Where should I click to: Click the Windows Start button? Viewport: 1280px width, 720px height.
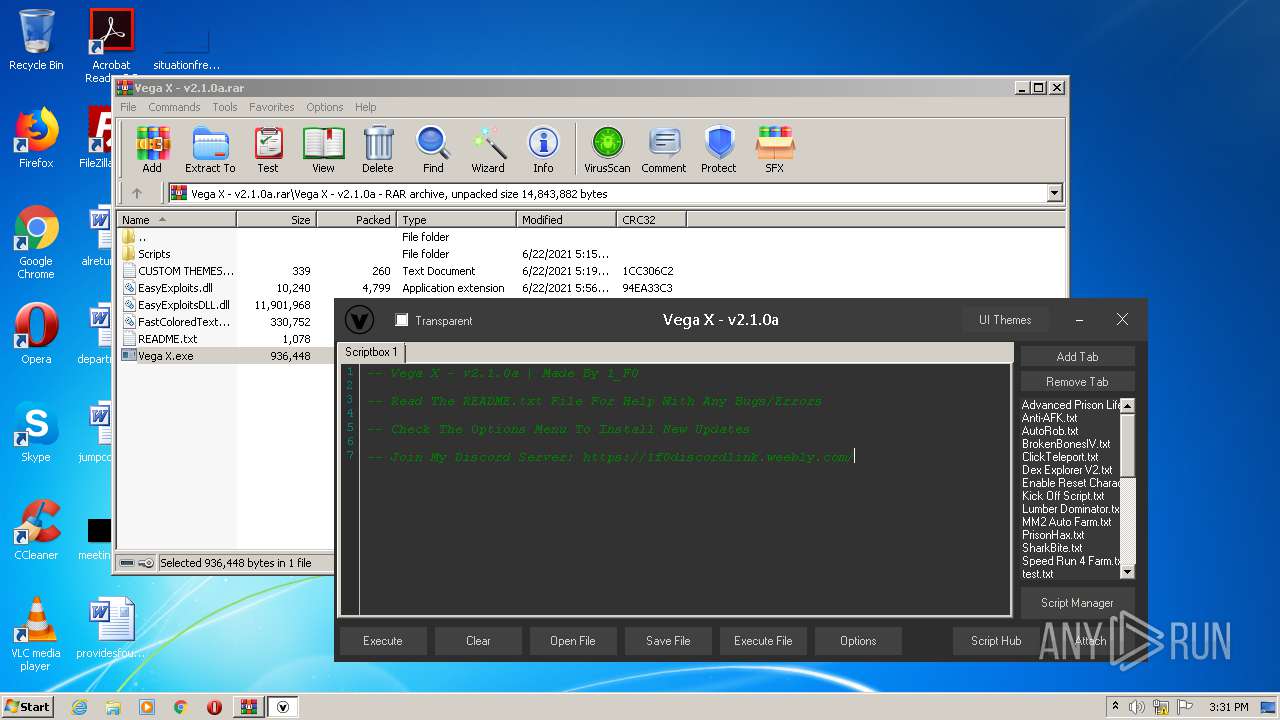27,707
